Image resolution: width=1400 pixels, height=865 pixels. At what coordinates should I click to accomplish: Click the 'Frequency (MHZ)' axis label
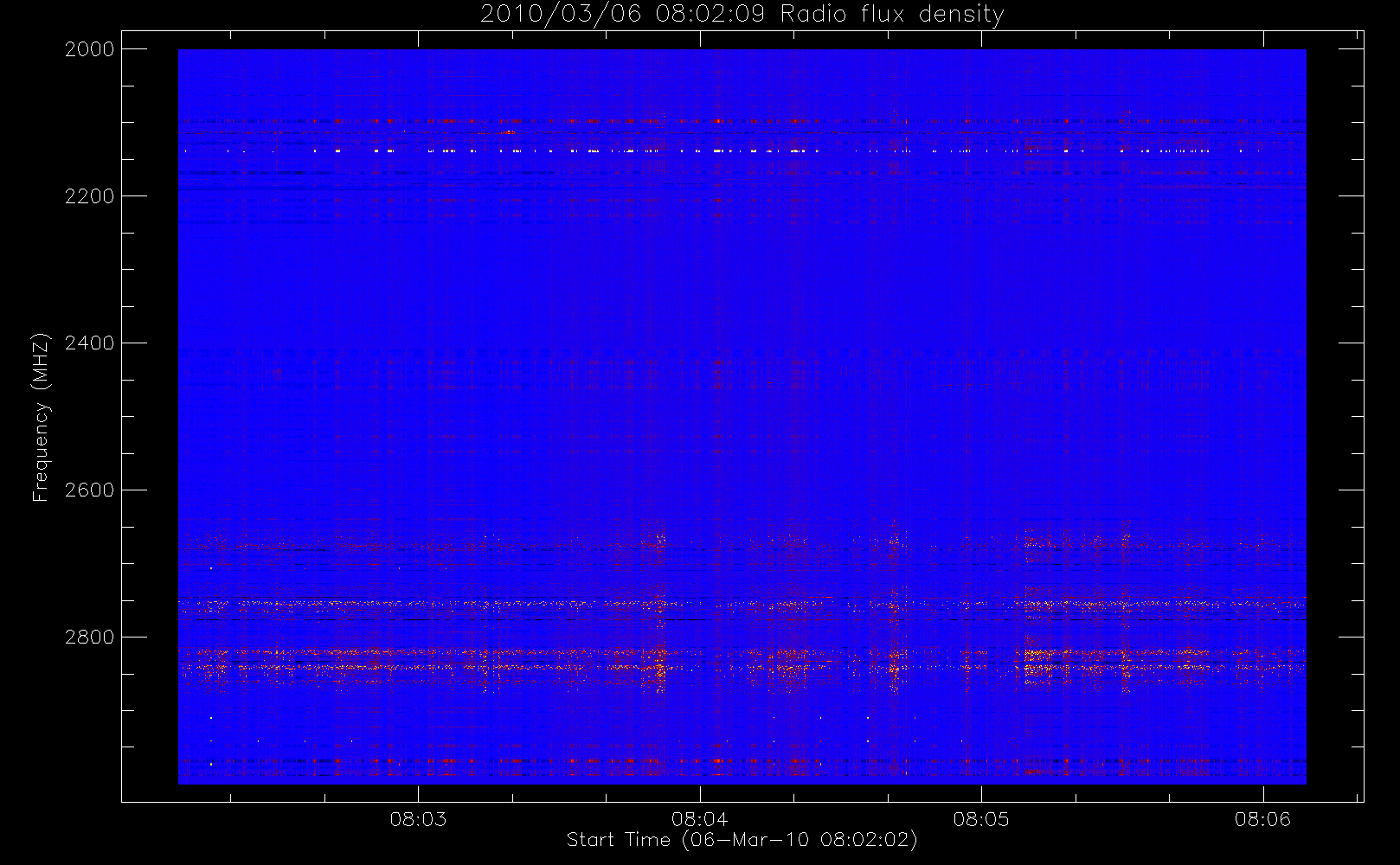point(41,417)
